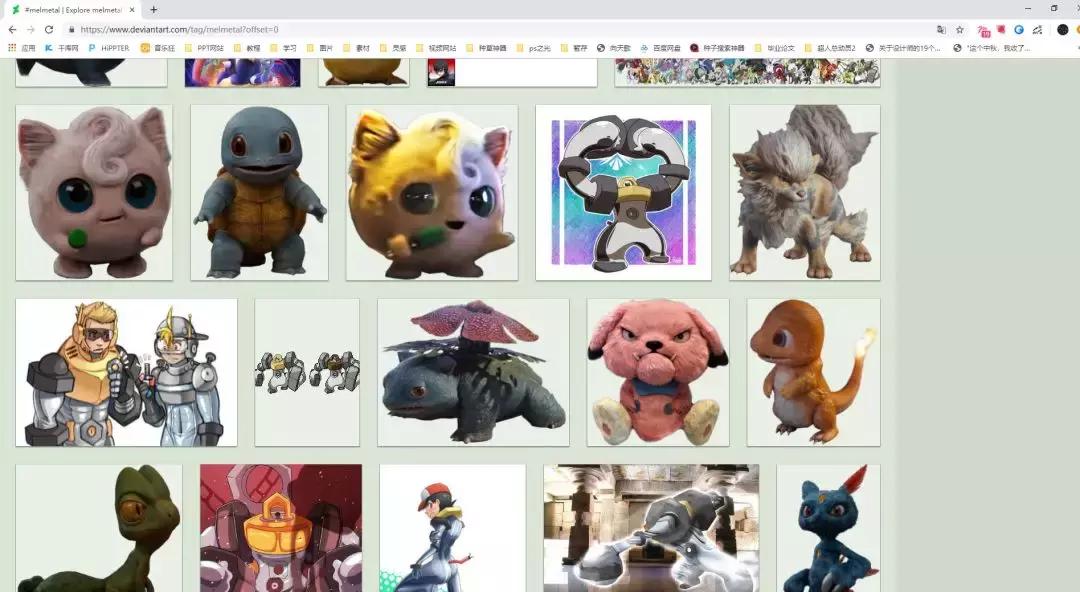Open the Melmetal illustration on gradient background

623,192
